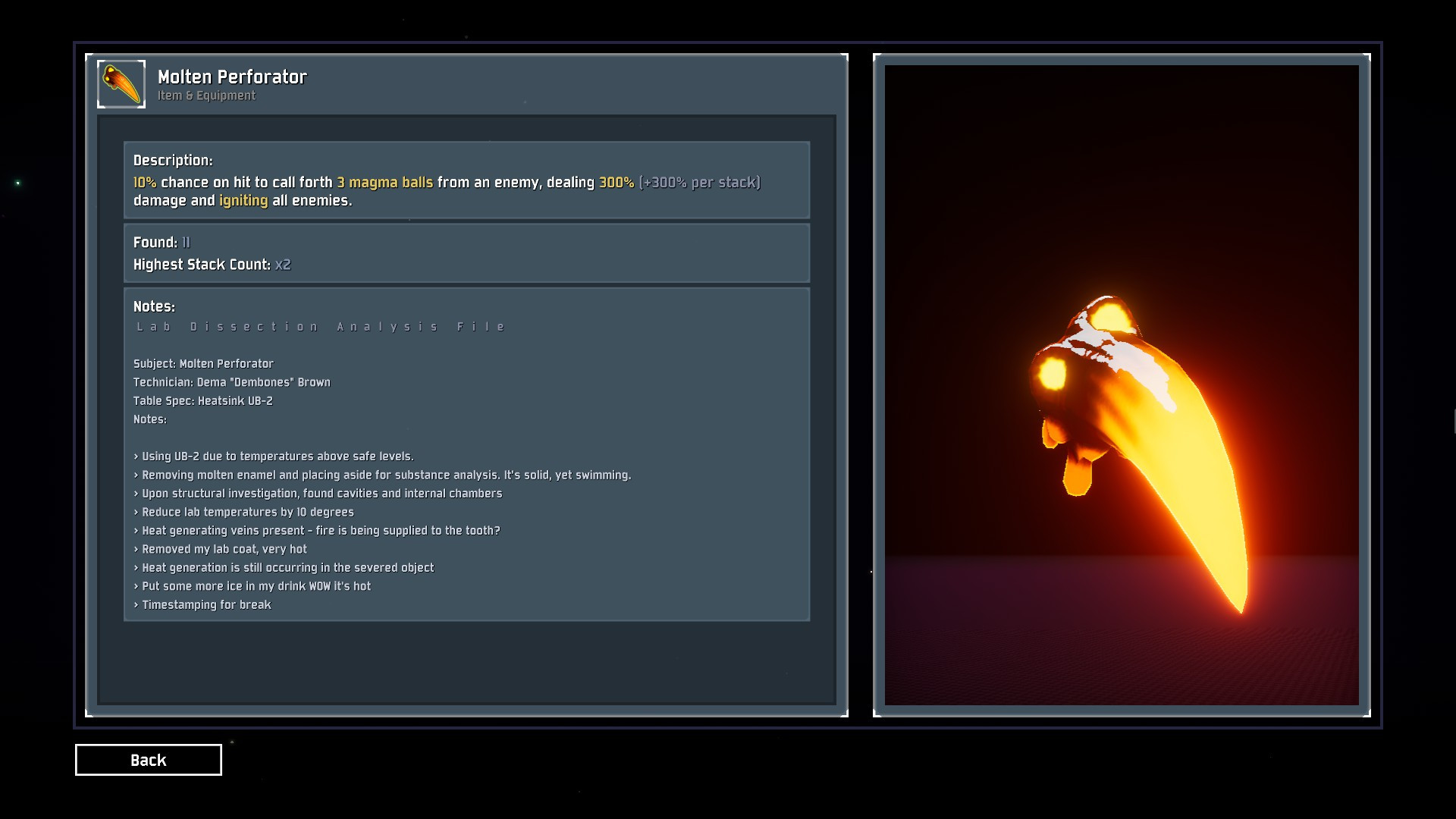Click the Lab Dissection Analysis File header
1456x819 pixels.
321,327
